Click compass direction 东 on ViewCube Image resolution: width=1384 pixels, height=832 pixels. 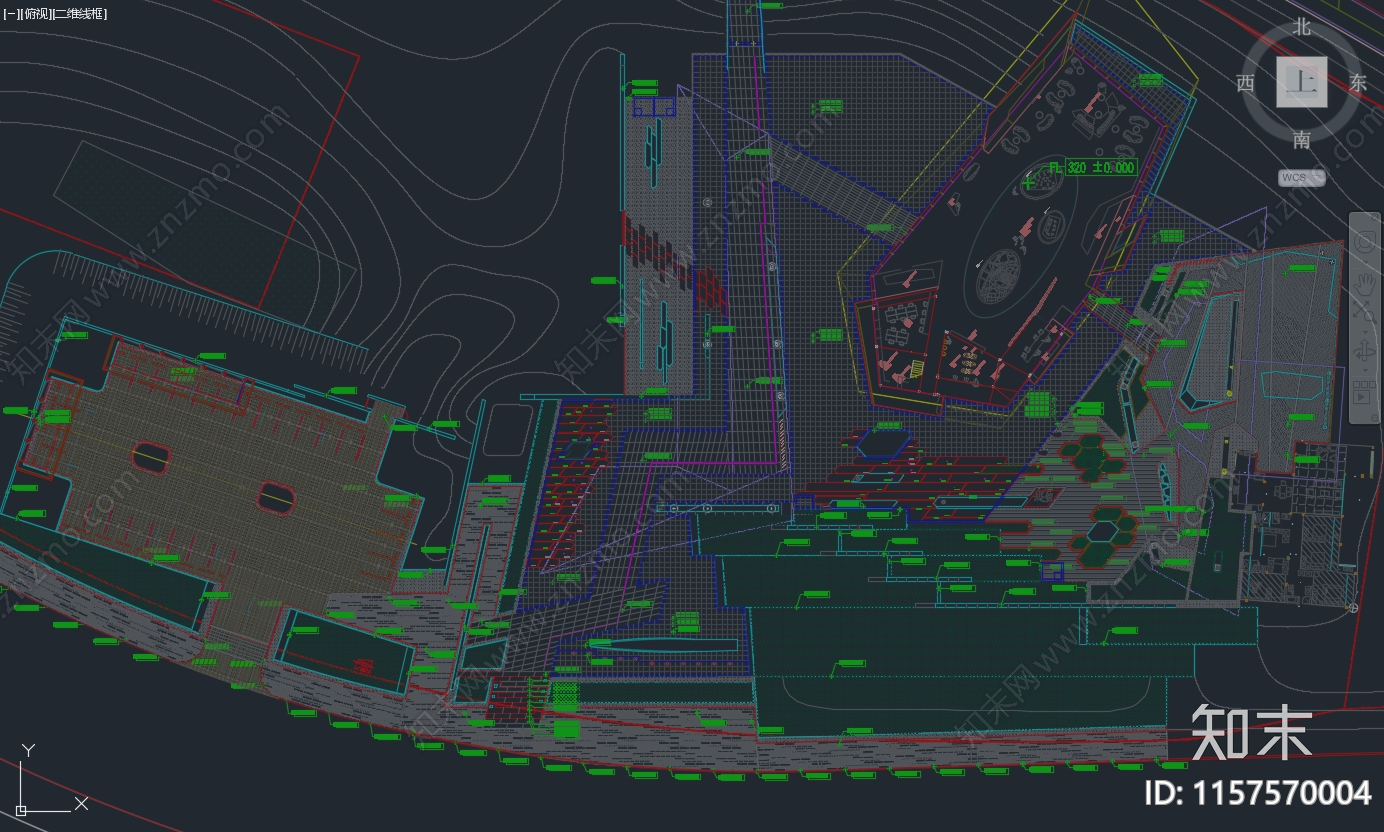[1357, 83]
